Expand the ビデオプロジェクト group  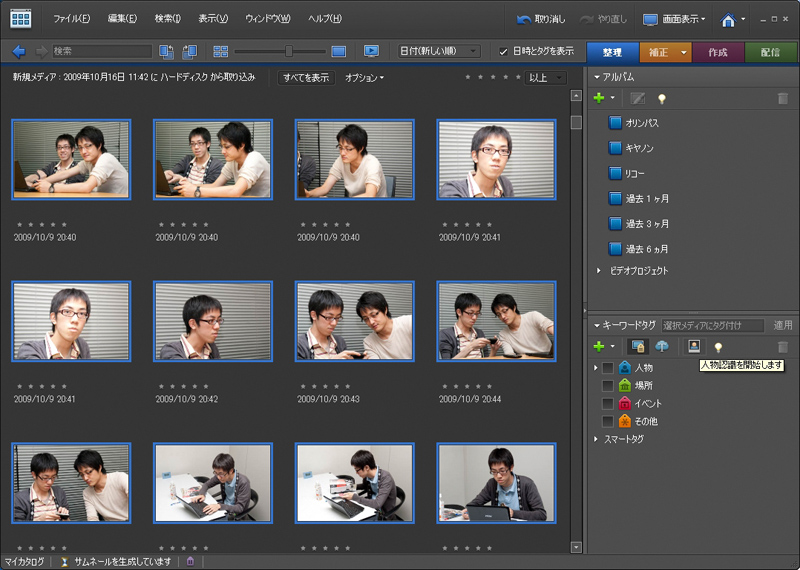(598, 270)
